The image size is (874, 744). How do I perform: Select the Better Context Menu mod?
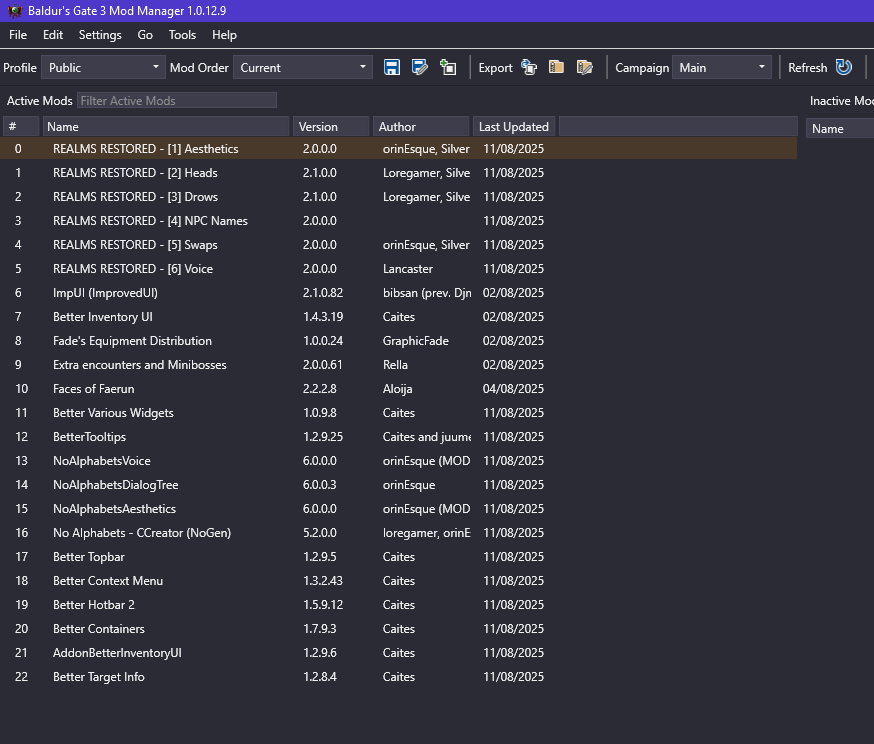click(x=399, y=580)
